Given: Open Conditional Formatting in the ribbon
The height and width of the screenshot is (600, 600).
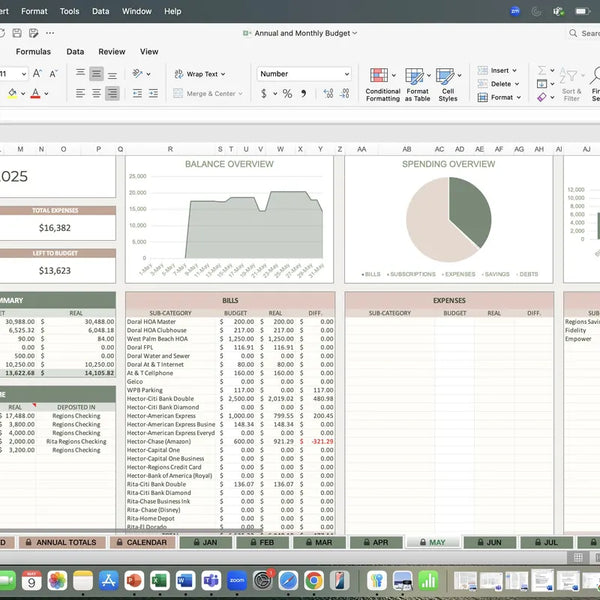Looking at the screenshot, I should 382,82.
